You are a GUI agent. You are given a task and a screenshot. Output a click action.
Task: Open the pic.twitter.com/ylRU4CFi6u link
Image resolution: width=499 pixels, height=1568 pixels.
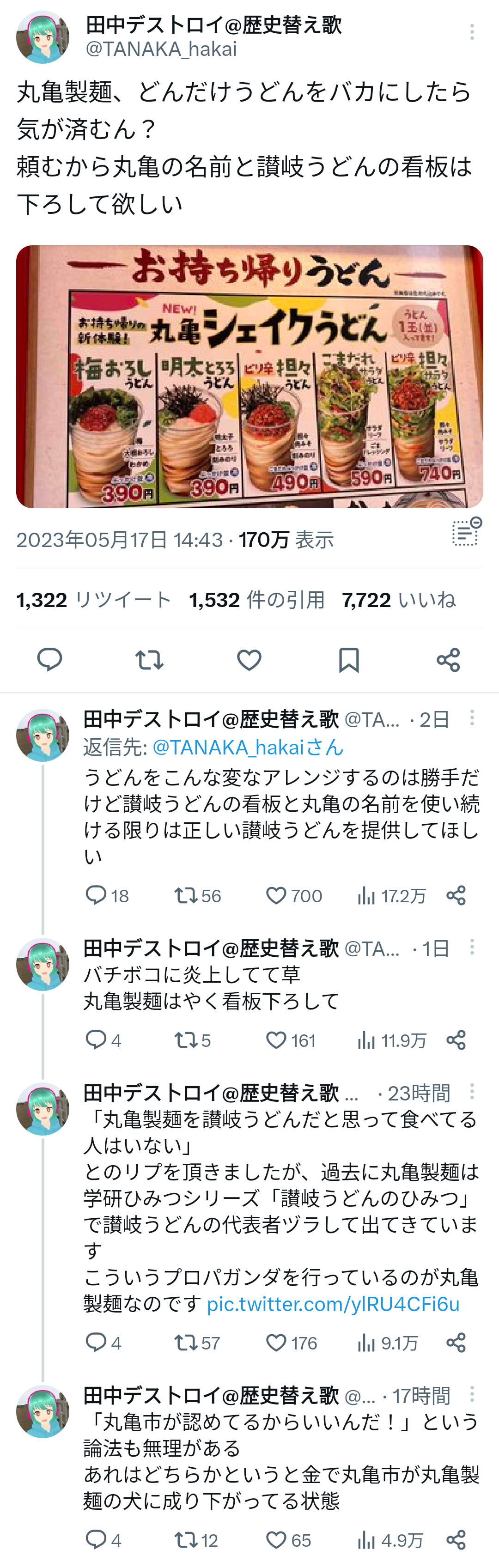[333, 1303]
